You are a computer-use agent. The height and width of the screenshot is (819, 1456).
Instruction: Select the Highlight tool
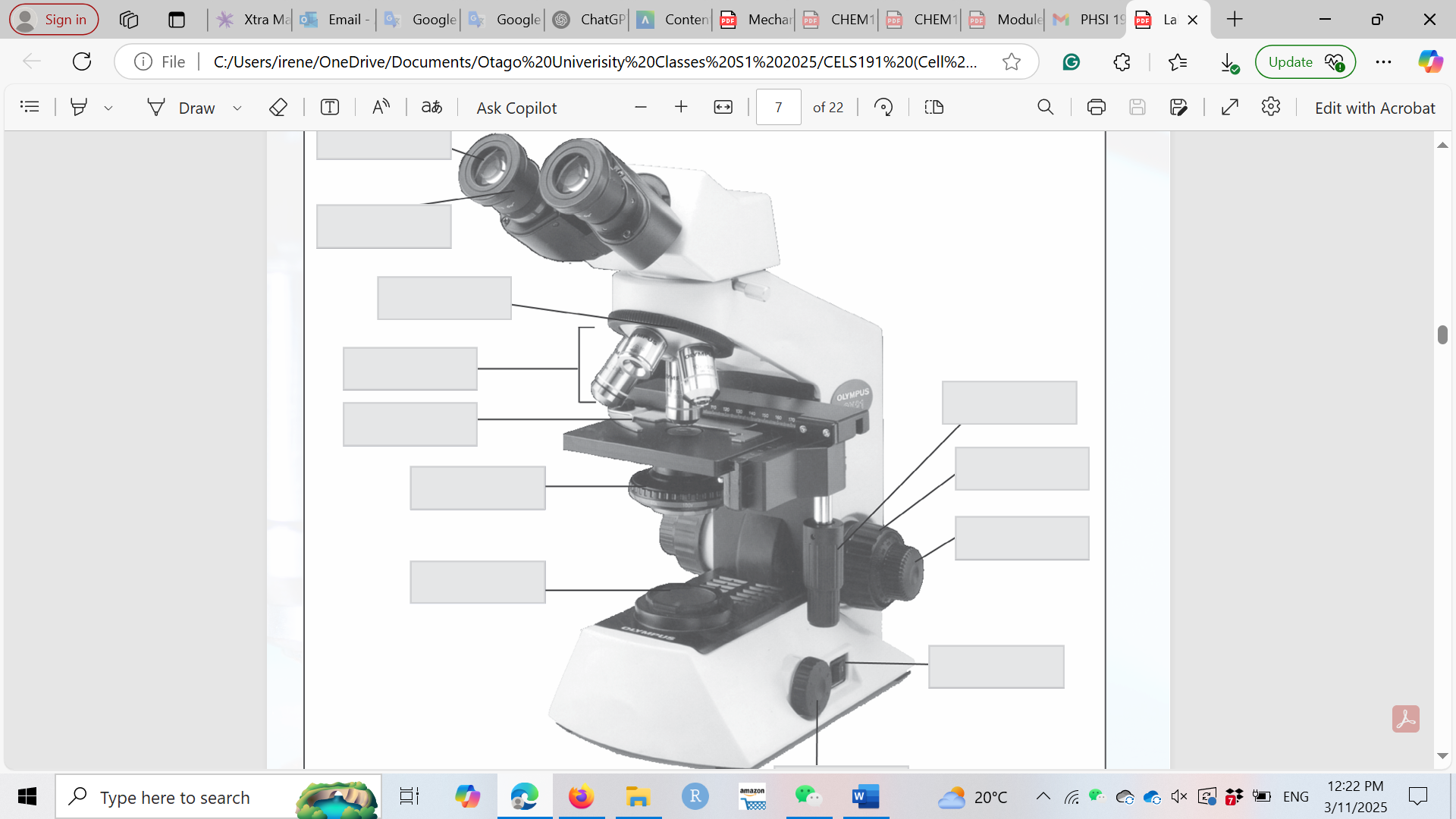pyautogui.click(x=79, y=107)
